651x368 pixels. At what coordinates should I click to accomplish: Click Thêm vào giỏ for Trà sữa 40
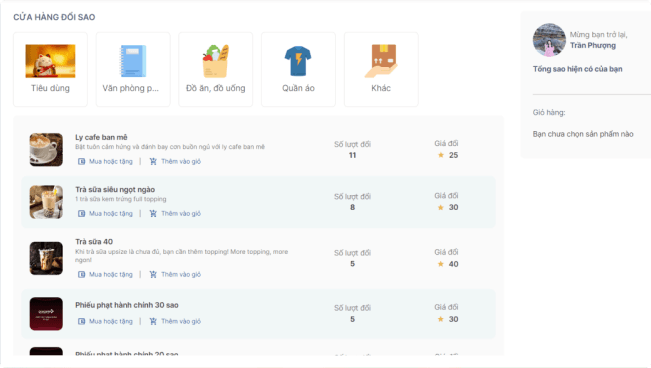click(x=181, y=275)
